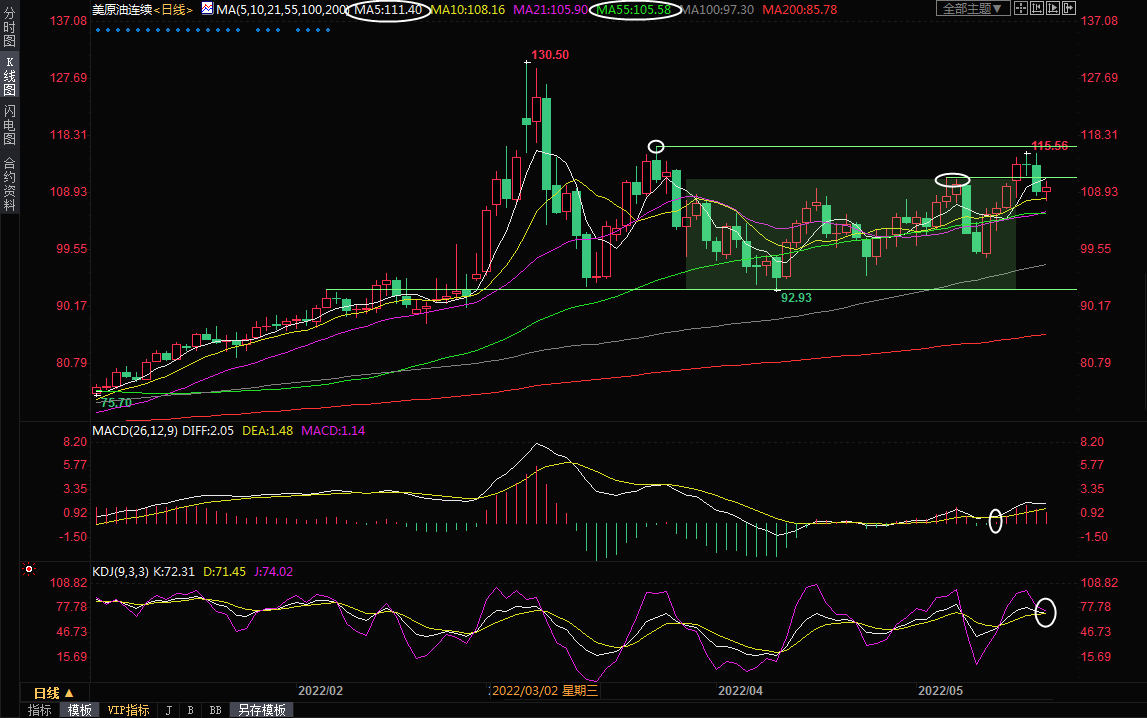The width and height of the screenshot is (1147, 718).
Task: Click the chart playback icon at top right
Action: click(x=1054, y=9)
